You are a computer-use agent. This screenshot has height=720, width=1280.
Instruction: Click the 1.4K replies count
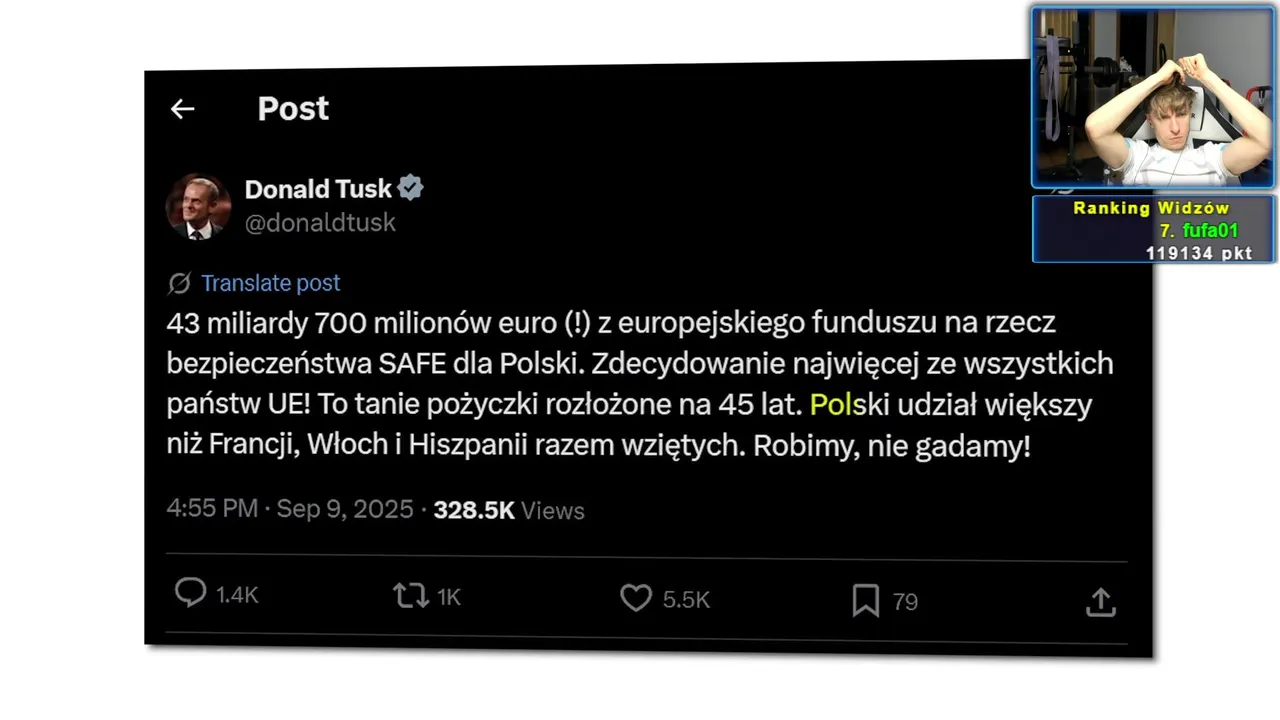[237, 595]
